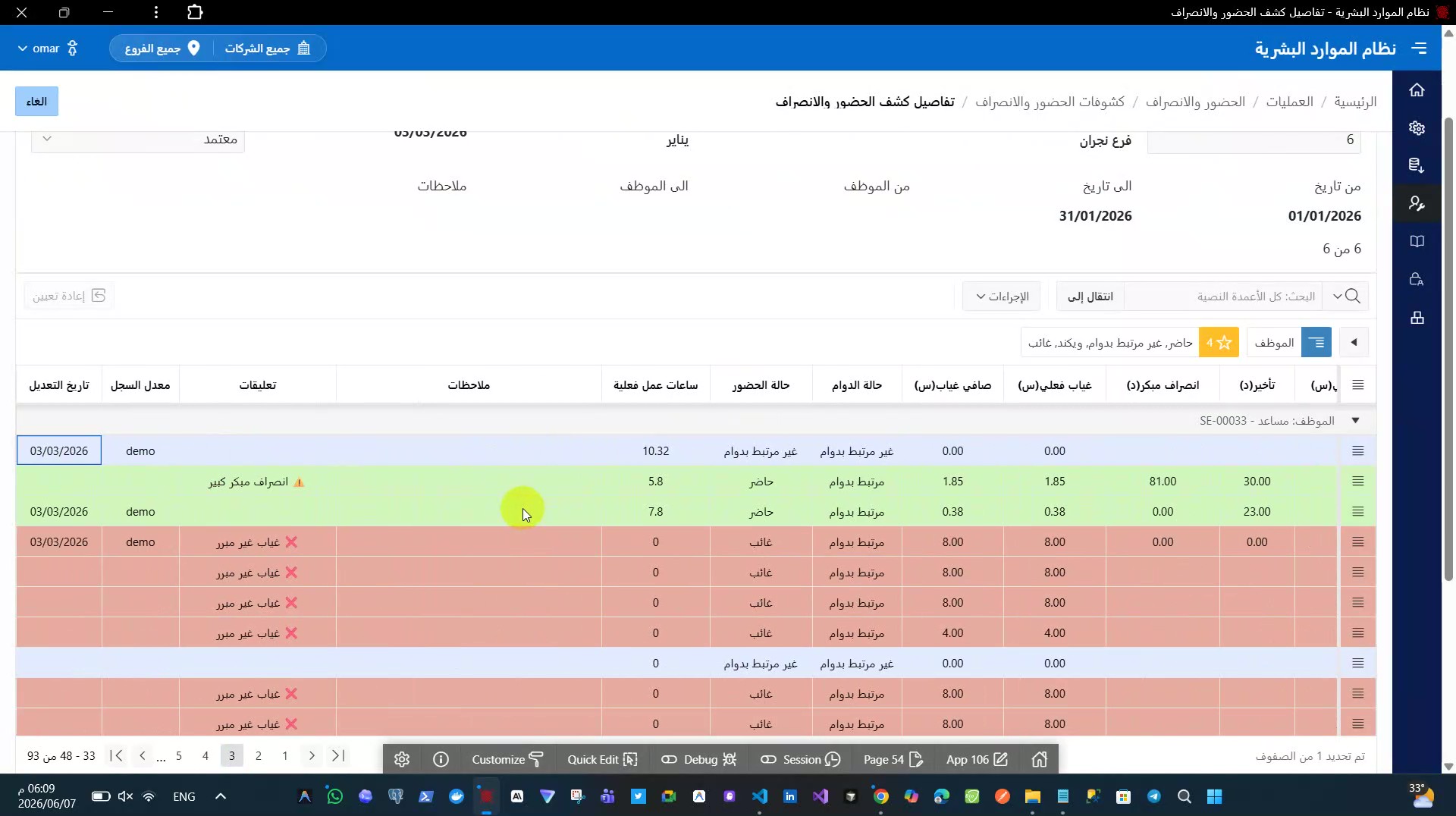
Task: Open the browser extensions puzzle icon in the title bar
Action: click(195, 12)
